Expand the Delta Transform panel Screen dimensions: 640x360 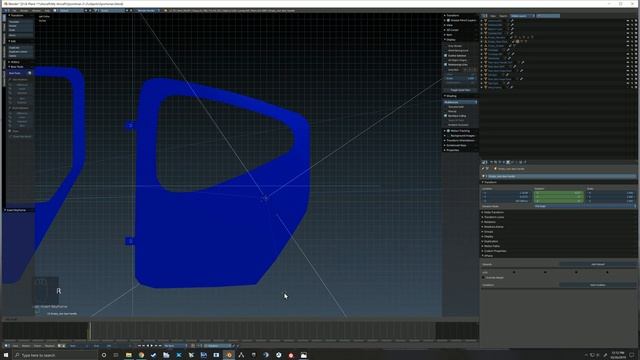click(493, 212)
